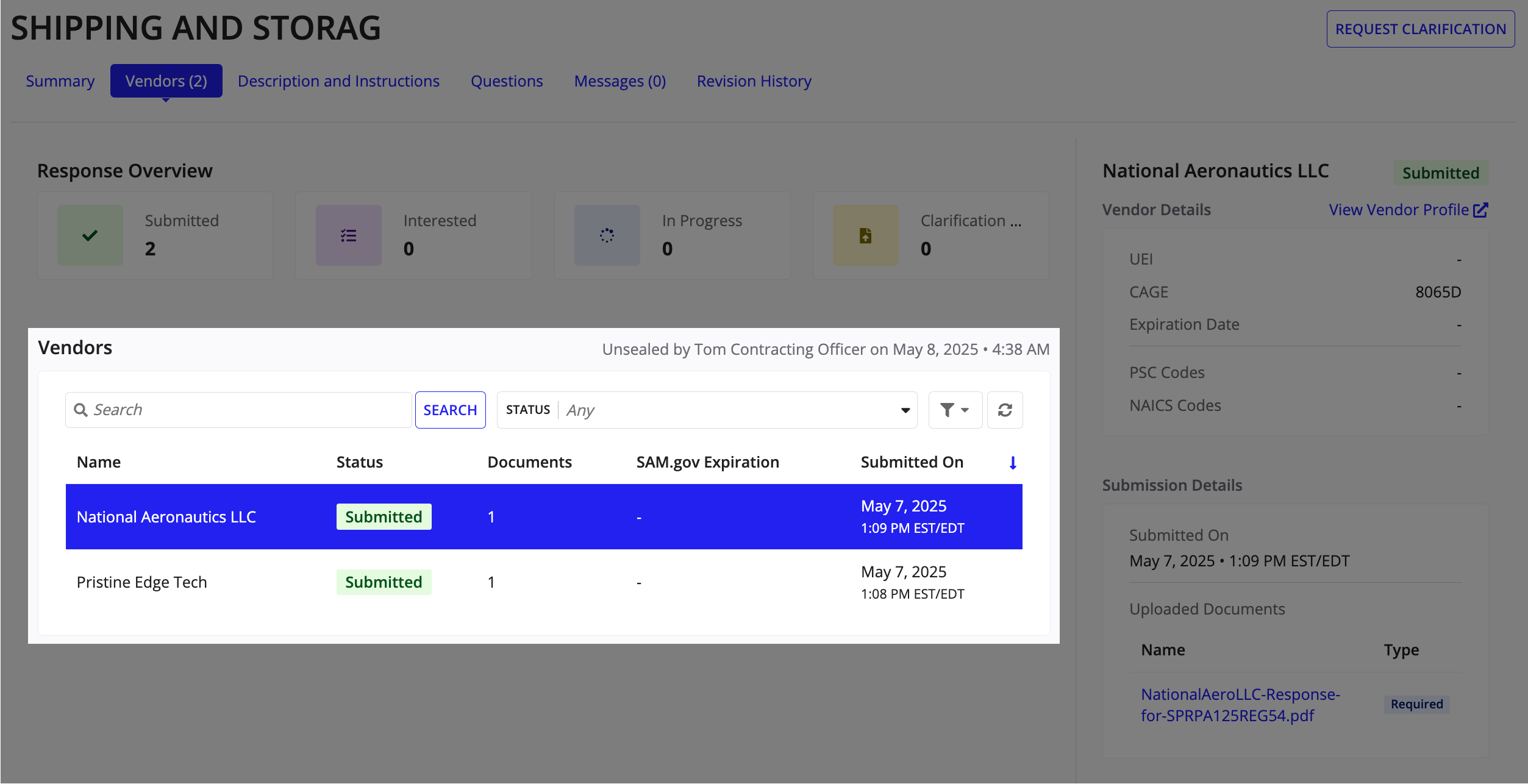Click the Submitted badge for Pristine Edge Tech
The image size is (1528, 784).
pos(384,582)
